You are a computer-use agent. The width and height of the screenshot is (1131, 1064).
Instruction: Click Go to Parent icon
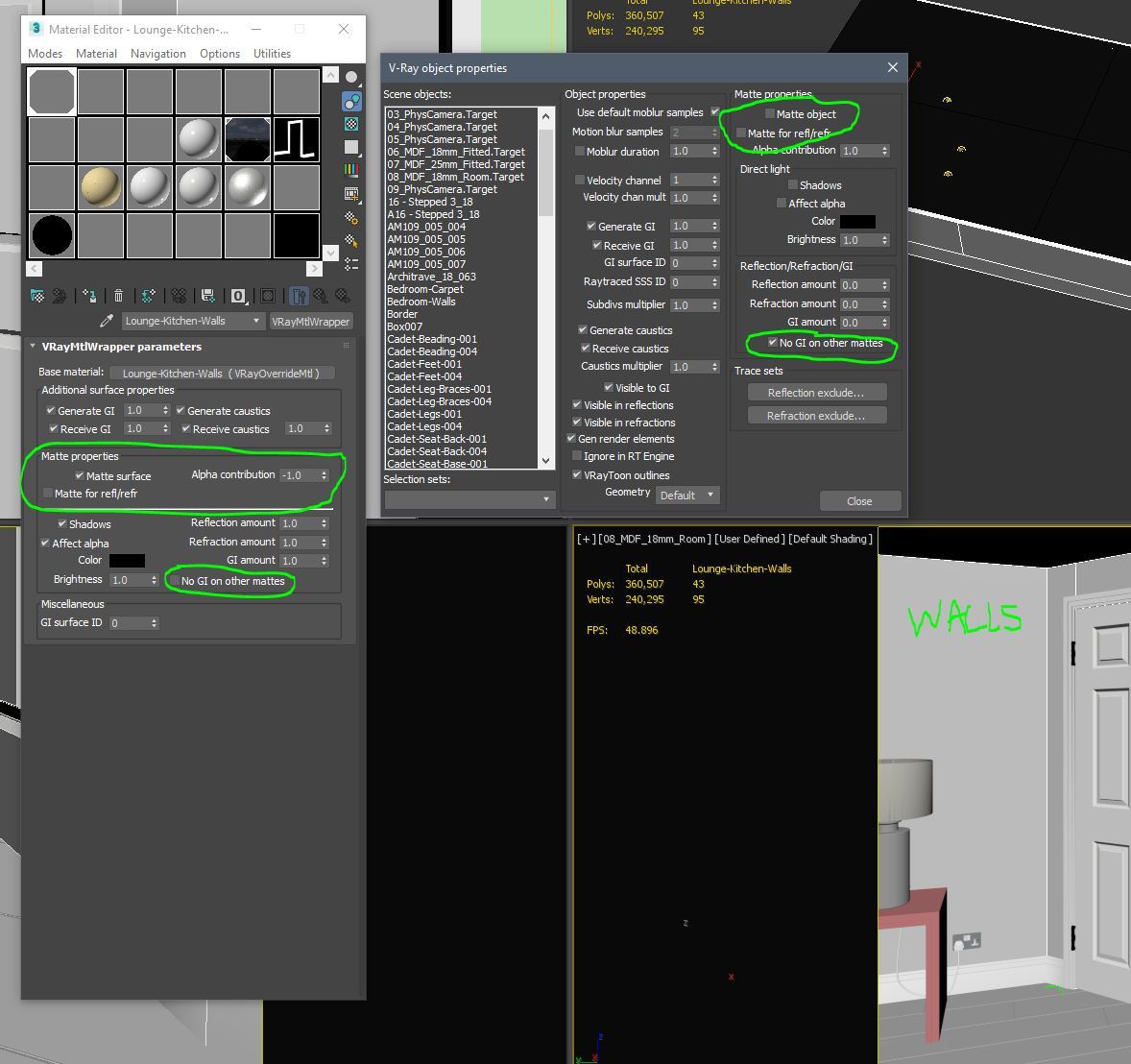pyautogui.click(x=321, y=296)
